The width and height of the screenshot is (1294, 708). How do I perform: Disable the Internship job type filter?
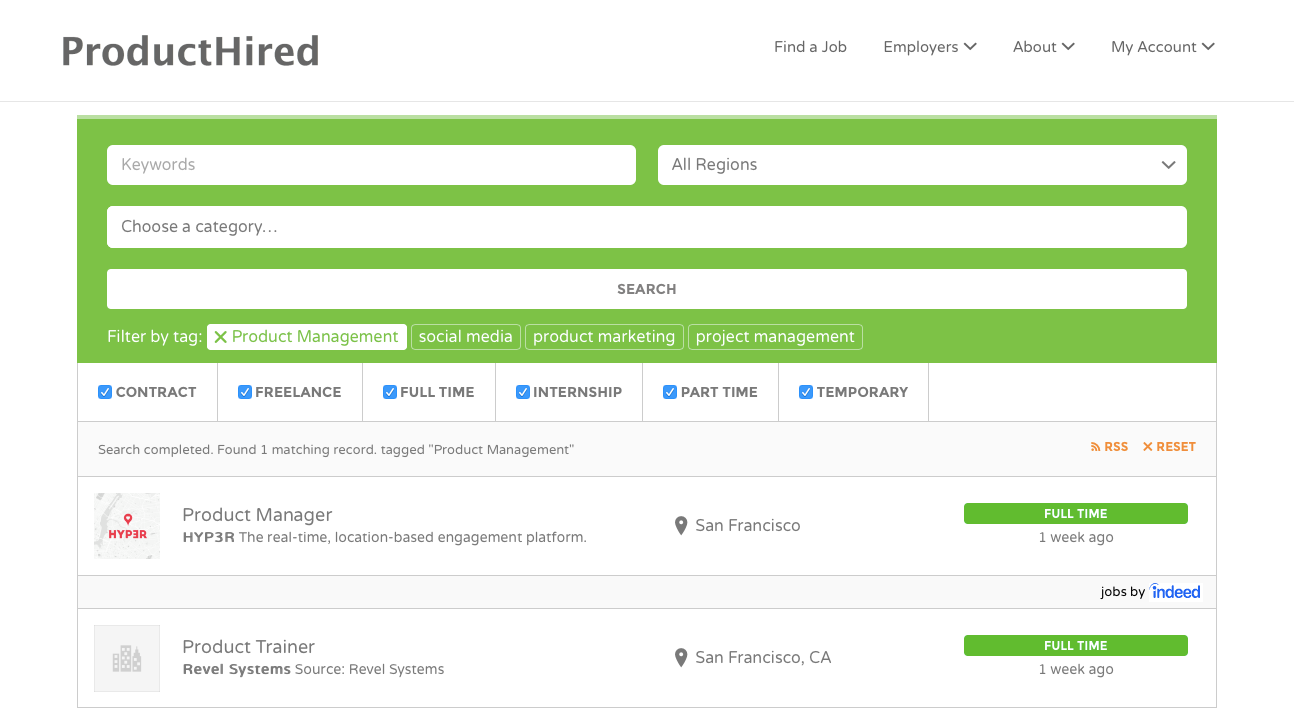click(x=522, y=392)
